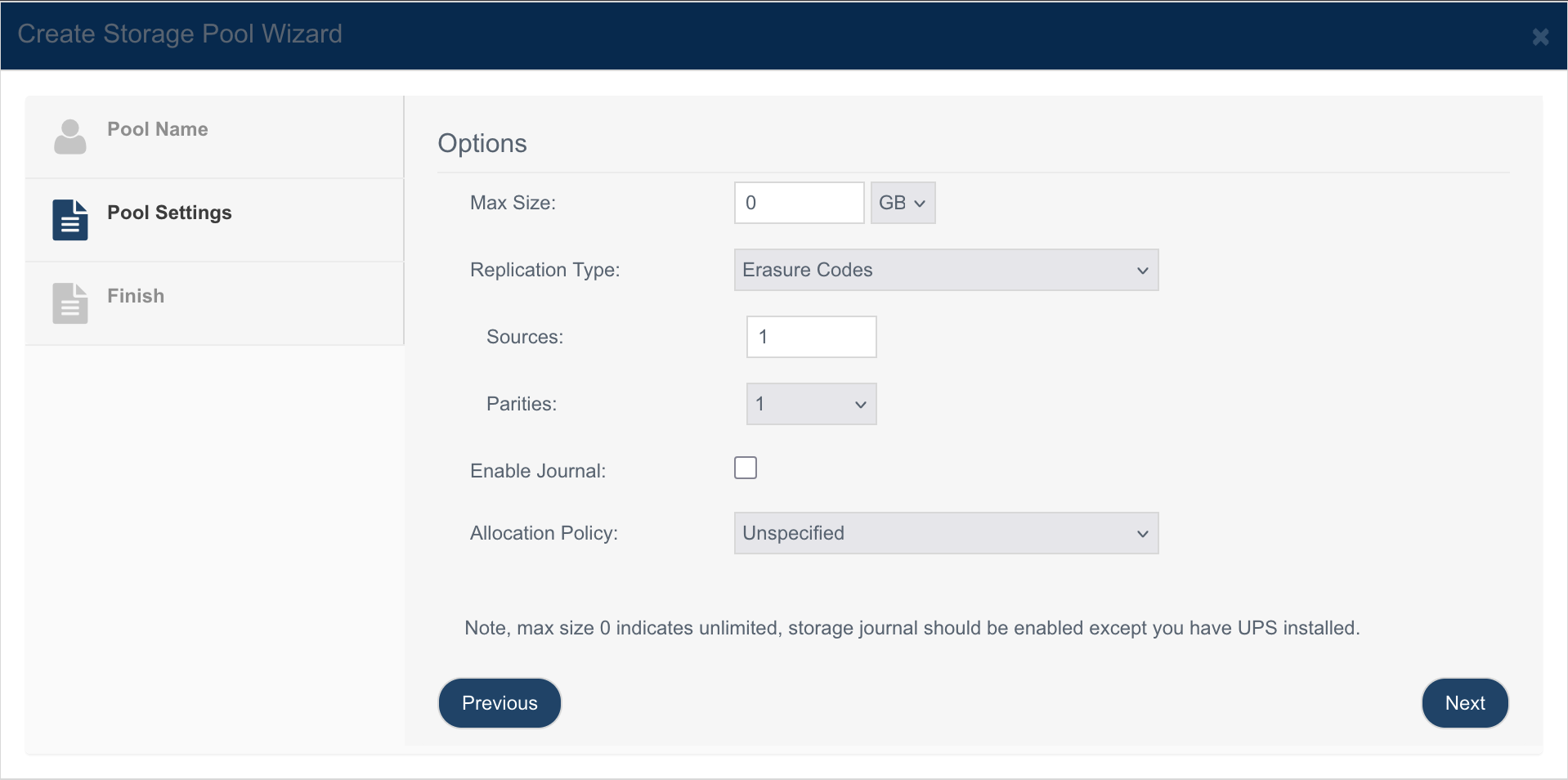1568x780 pixels.
Task: Focus the Max Size input field
Action: pos(799,203)
